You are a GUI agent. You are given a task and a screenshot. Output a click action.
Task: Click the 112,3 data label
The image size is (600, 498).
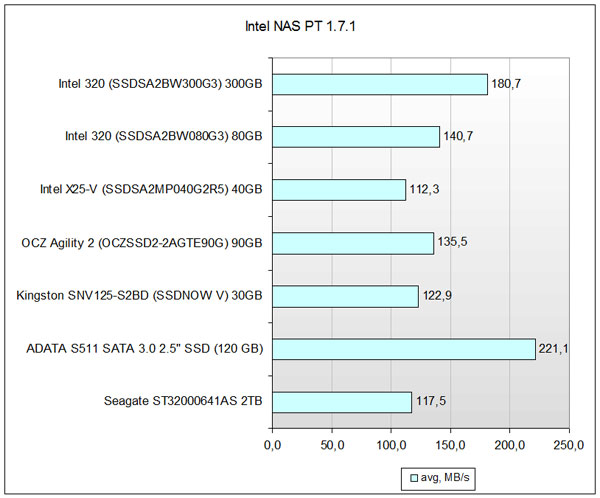coord(424,189)
